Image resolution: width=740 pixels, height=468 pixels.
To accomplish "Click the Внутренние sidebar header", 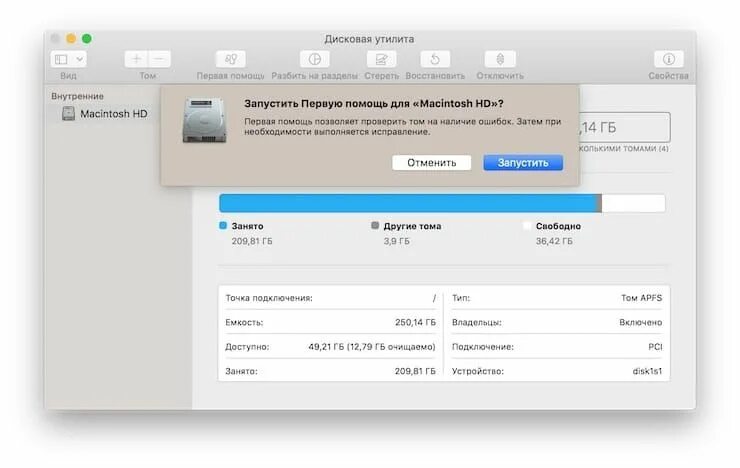I will point(77,96).
